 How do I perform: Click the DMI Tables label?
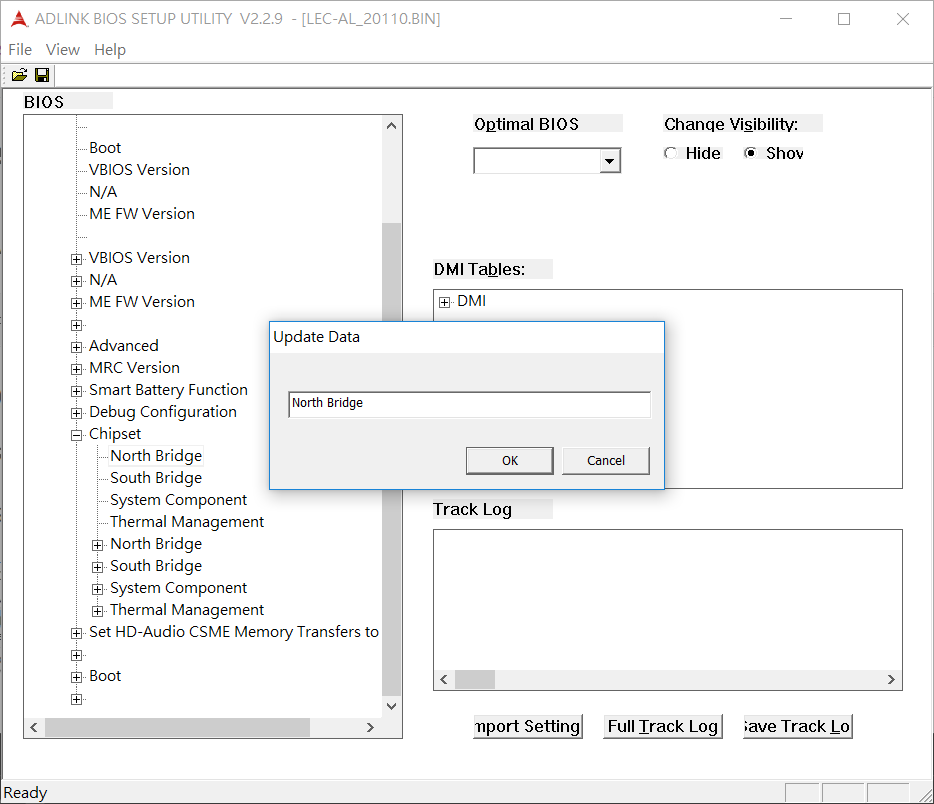point(480,269)
